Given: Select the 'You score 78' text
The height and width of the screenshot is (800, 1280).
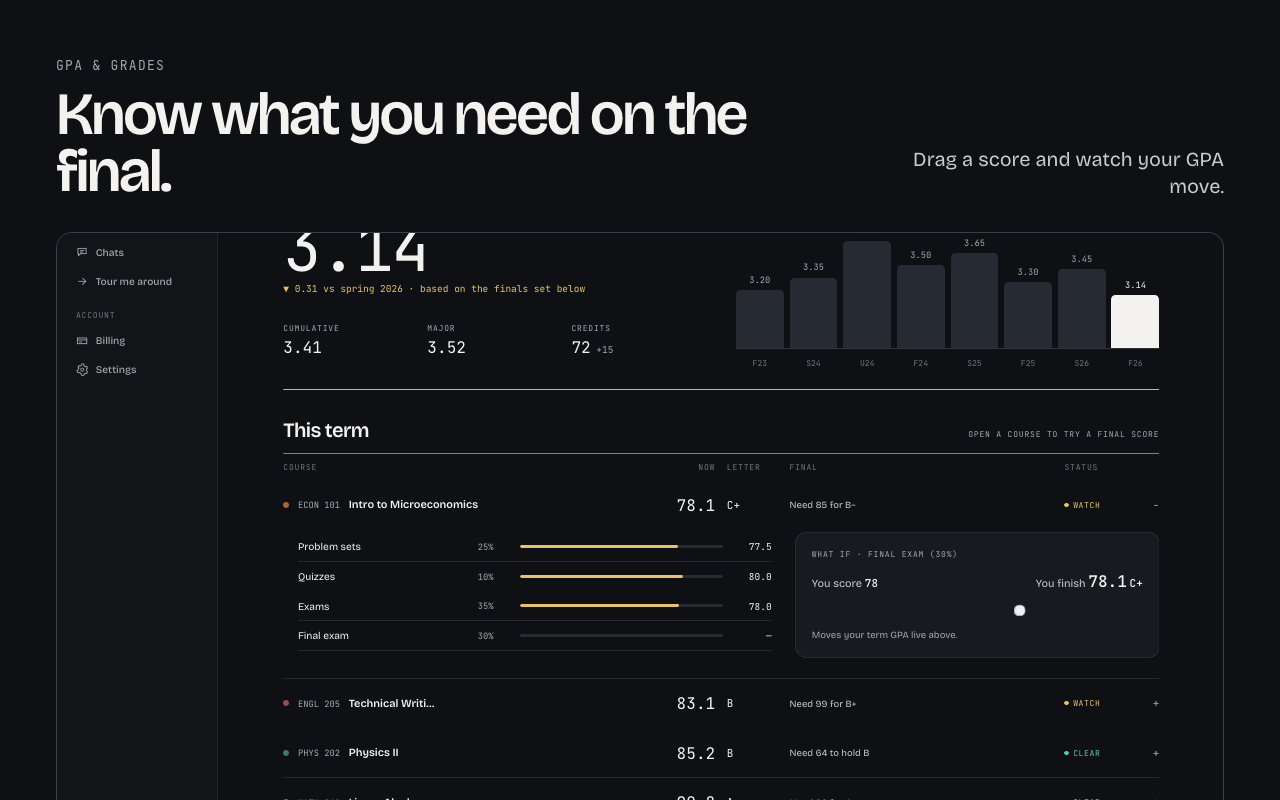Looking at the screenshot, I should (845, 583).
